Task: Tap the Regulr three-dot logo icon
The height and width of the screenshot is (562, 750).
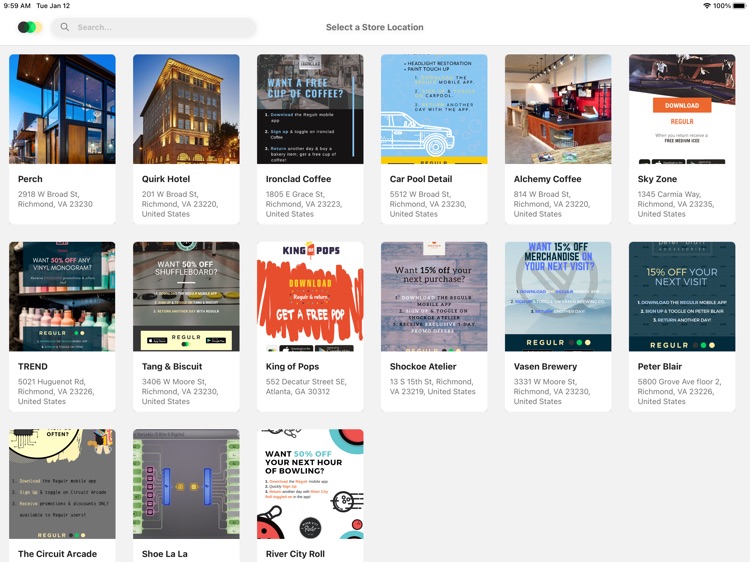Action: (30, 27)
